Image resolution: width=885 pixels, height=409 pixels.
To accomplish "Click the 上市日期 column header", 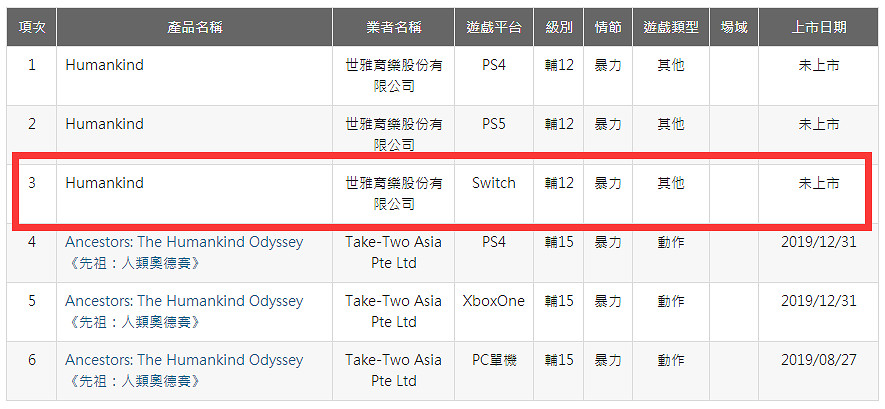I will pyautogui.click(x=818, y=27).
